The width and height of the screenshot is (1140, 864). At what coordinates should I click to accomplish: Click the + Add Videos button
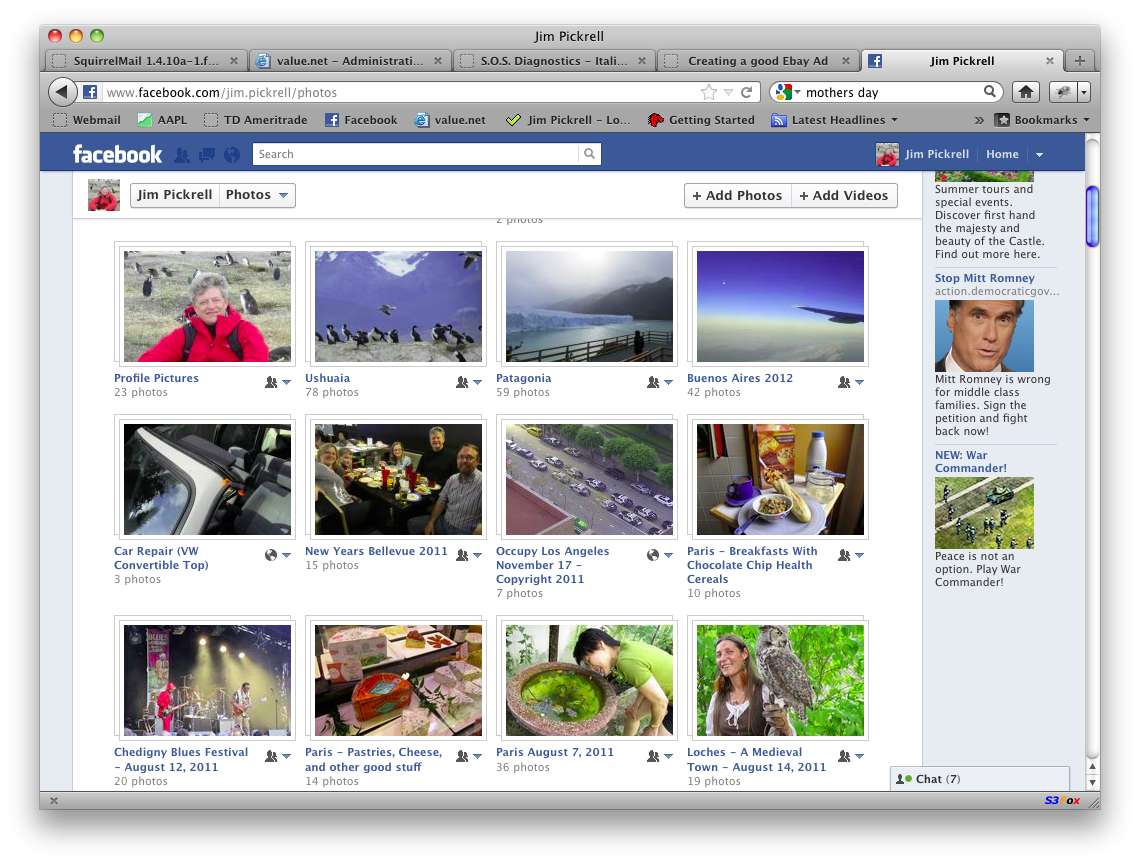pyautogui.click(x=844, y=196)
